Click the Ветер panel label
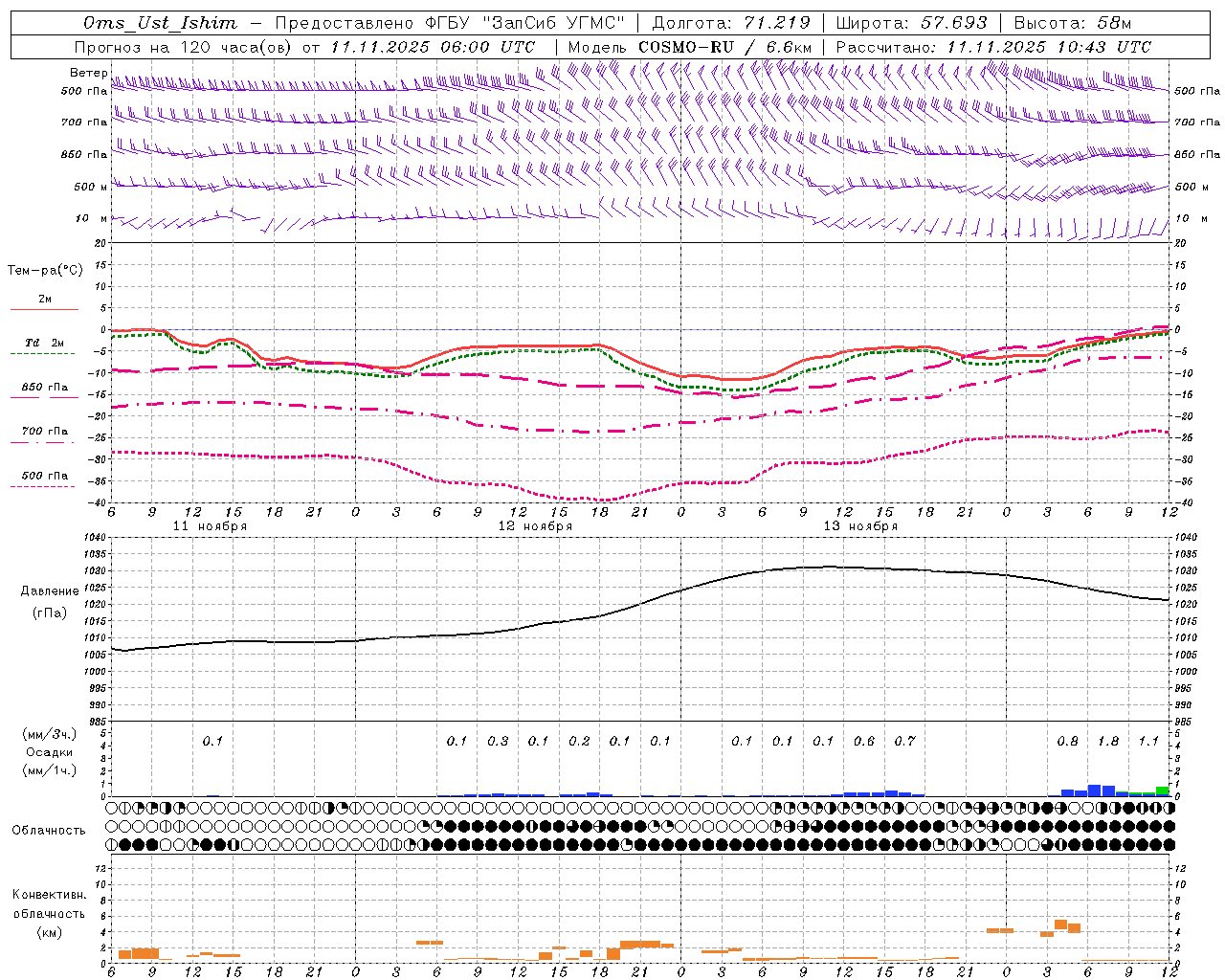This screenshot has height=980, width=1225. [88, 73]
